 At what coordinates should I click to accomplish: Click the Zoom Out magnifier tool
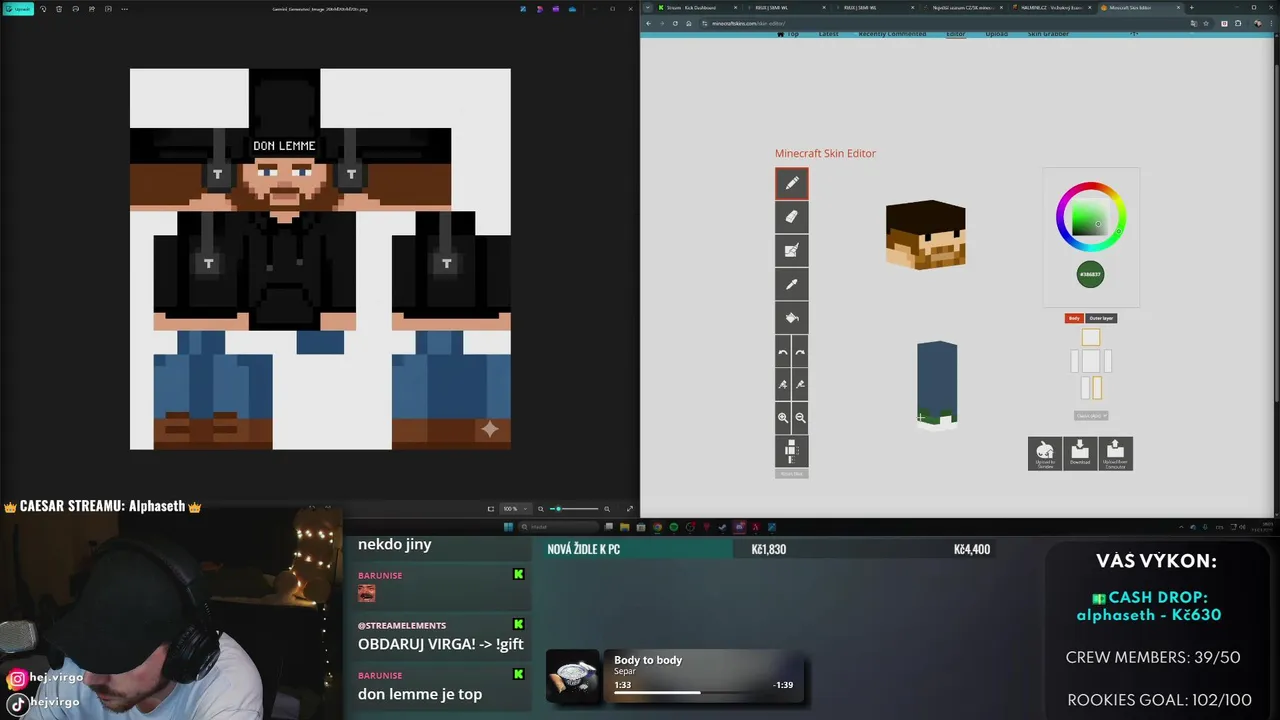(800, 417)
